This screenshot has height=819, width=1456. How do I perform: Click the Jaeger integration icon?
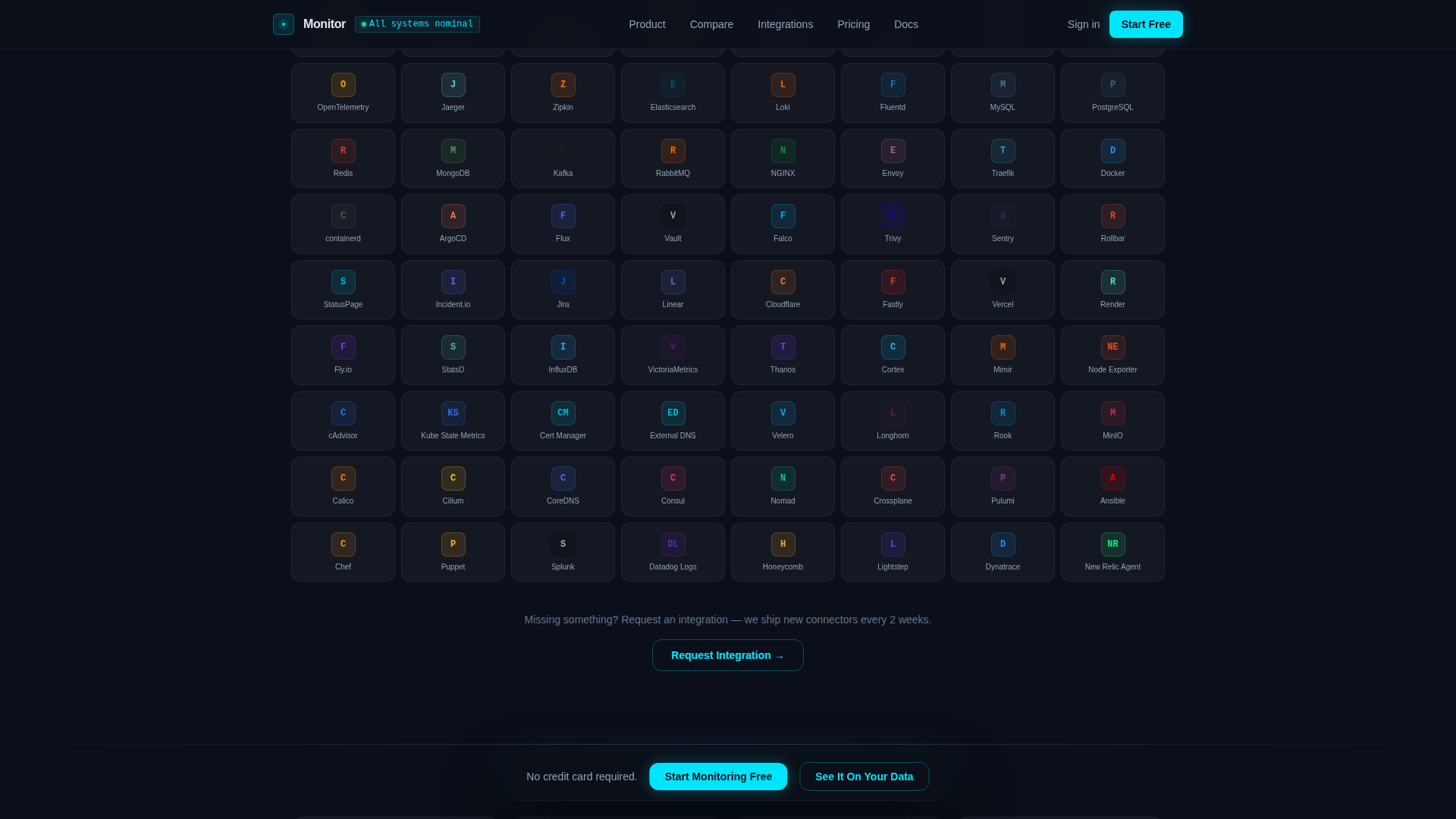coord(453,85)
